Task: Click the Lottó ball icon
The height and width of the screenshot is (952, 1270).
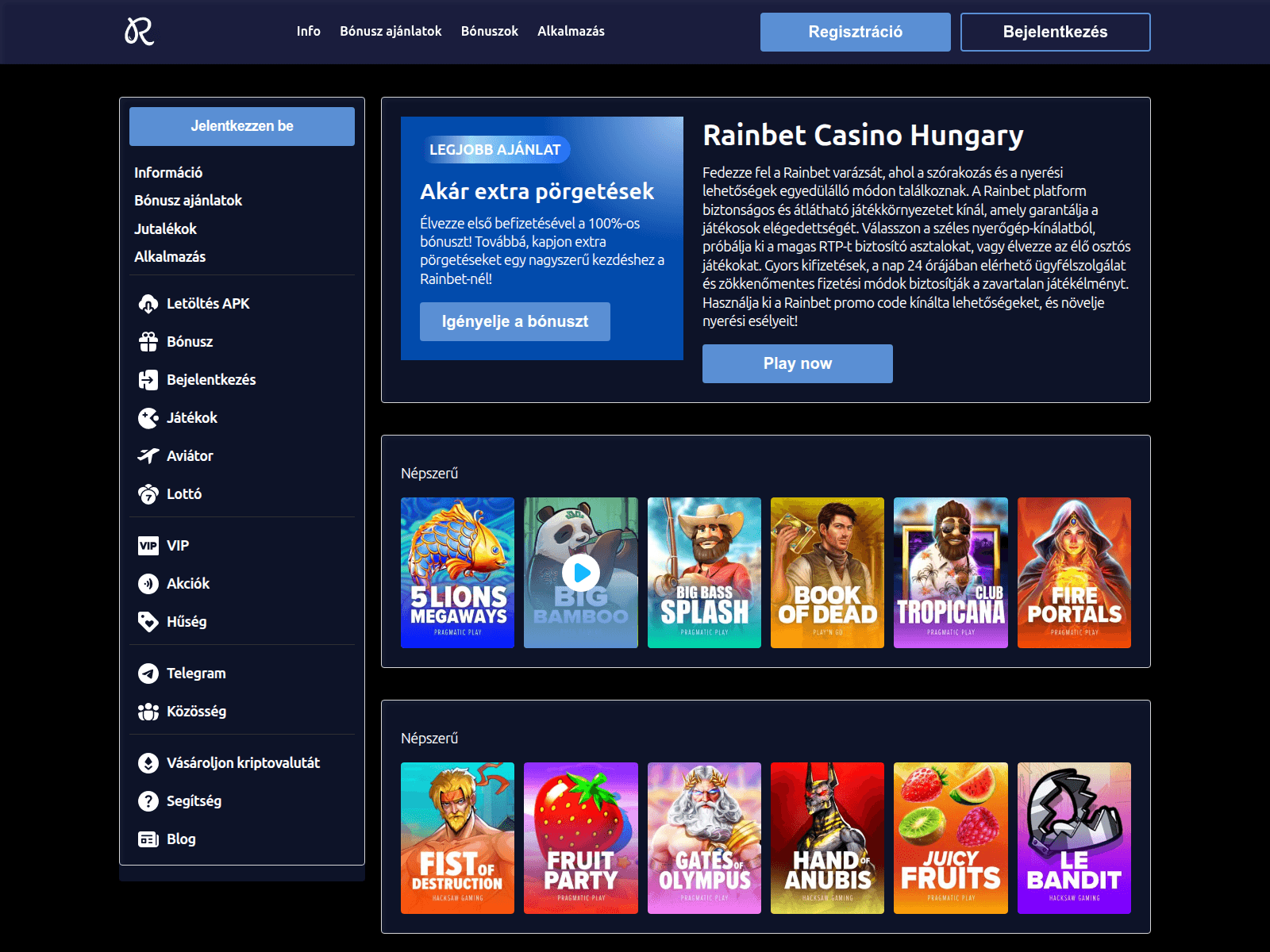Action: [148, 494]
